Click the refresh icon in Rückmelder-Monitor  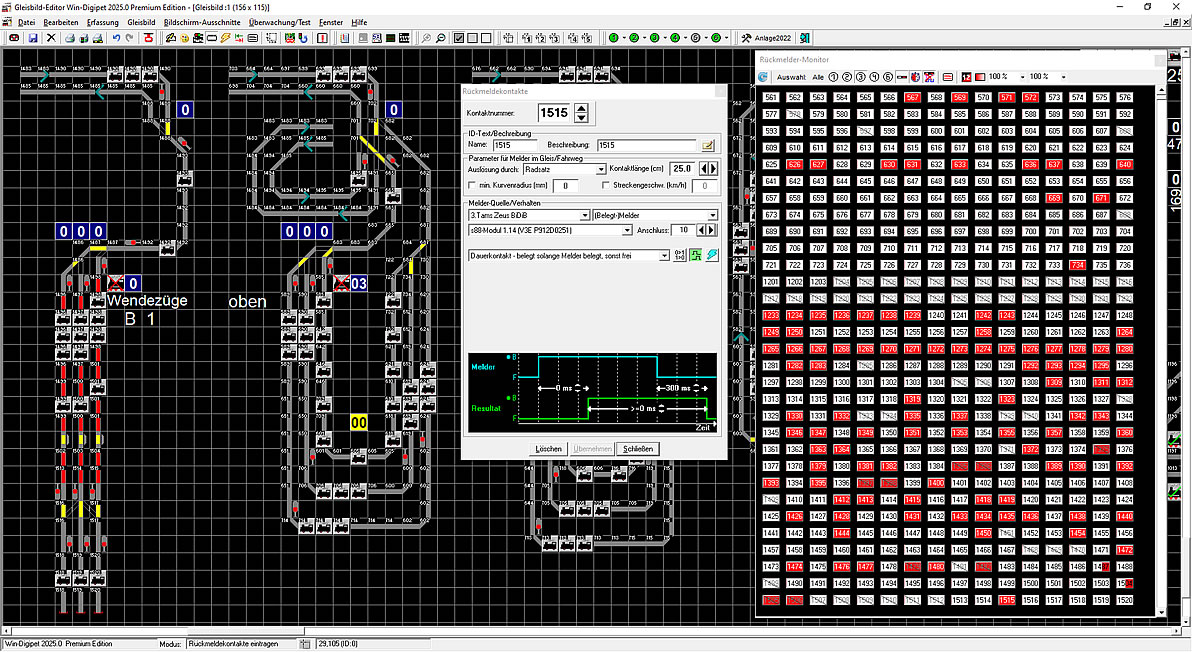(x=763, y=77)
